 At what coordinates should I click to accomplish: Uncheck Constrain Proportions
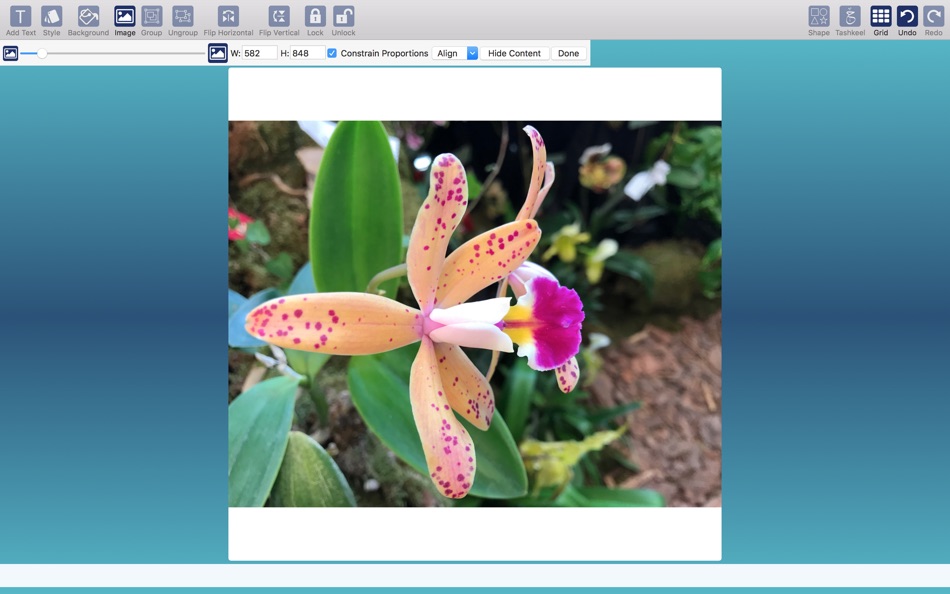click(x=330, y=53)
